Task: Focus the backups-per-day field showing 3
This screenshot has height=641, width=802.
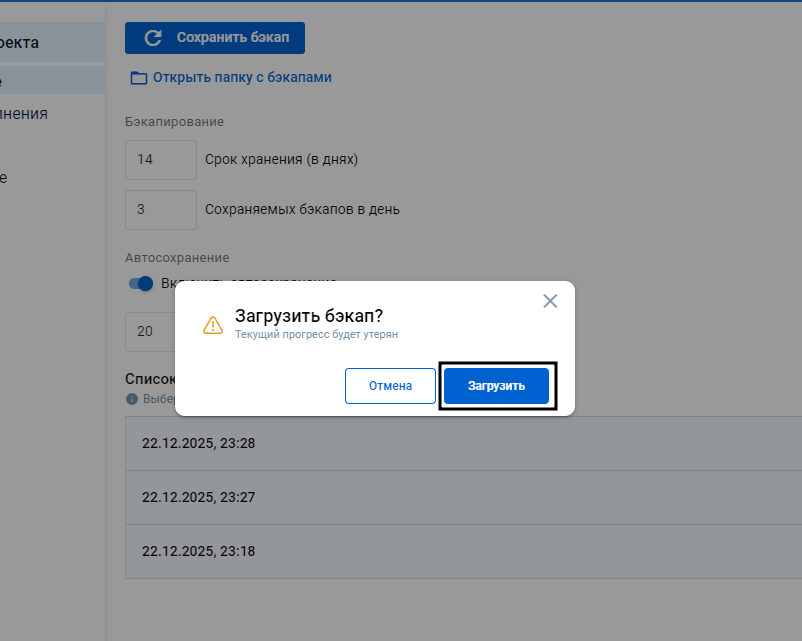Action: [x=161, y=210]
